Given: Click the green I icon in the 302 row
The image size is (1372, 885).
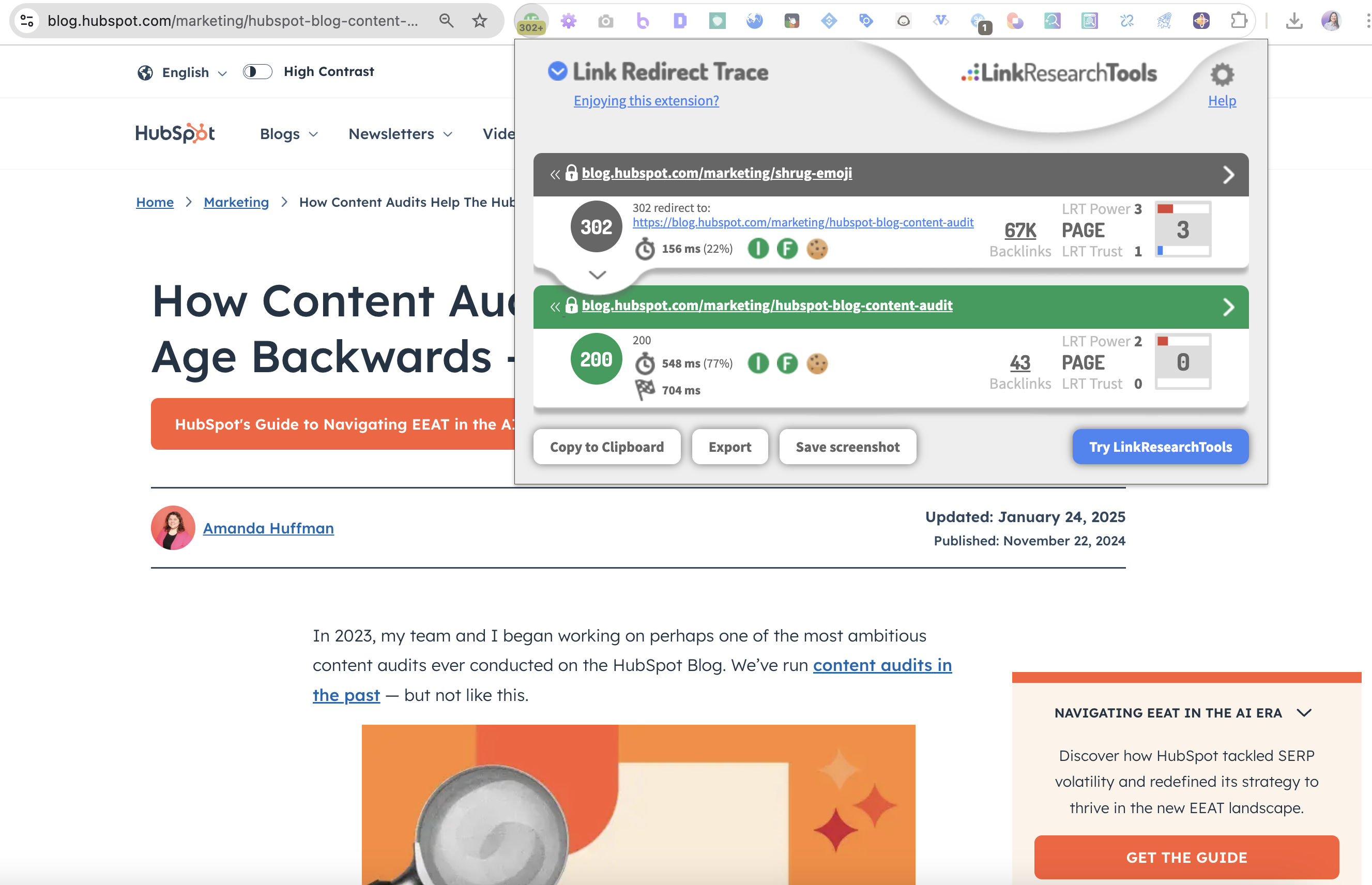Looking at the screenshot, I should [x=758, y=249].
